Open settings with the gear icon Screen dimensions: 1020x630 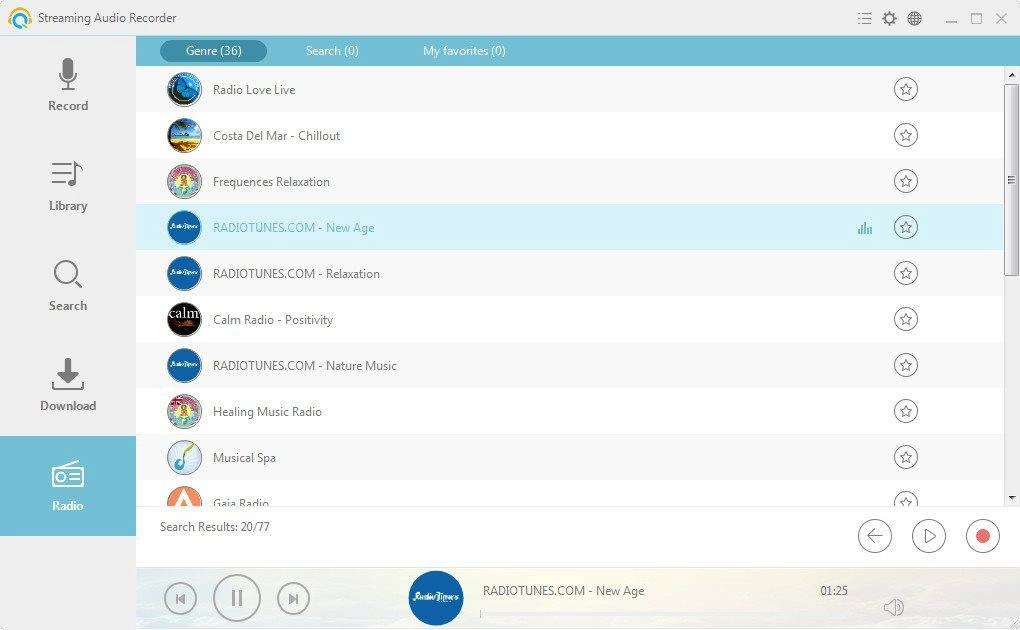[x=889, y=18]
